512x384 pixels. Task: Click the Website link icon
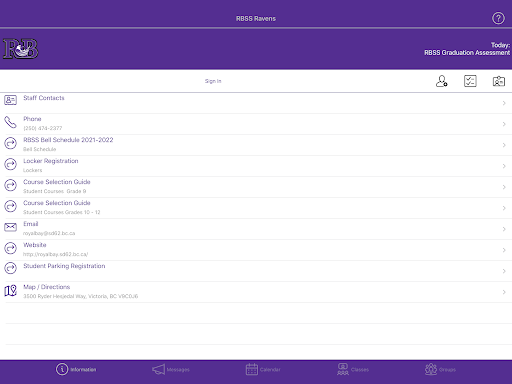[10, 248]
